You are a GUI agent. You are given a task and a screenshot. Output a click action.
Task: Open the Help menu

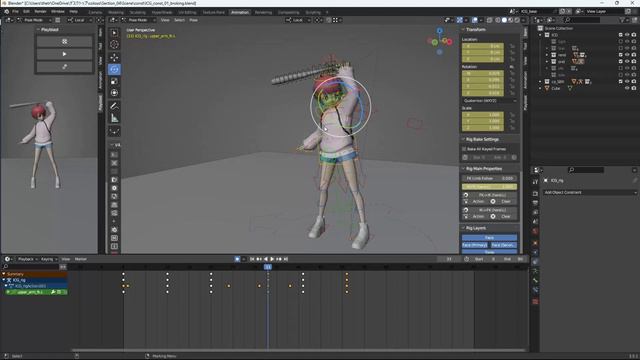coord(73,11)
